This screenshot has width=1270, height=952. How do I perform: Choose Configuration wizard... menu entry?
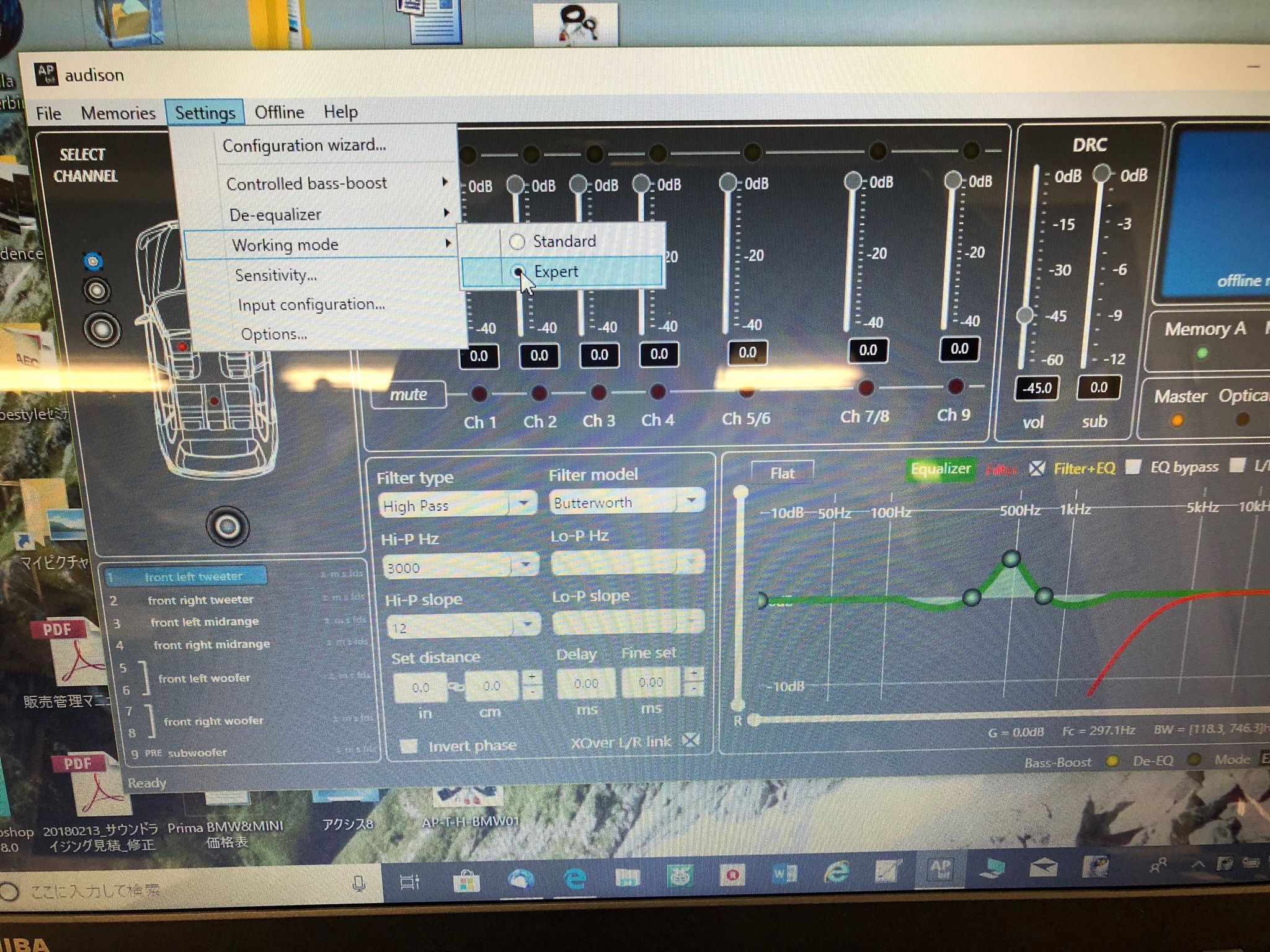(304, 145)
